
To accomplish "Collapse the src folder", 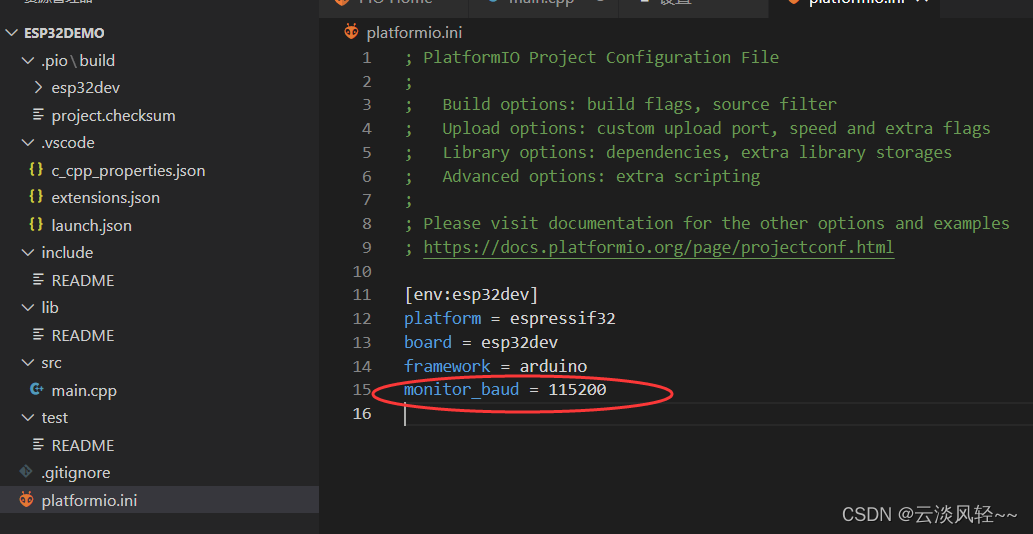I will 28,363.
